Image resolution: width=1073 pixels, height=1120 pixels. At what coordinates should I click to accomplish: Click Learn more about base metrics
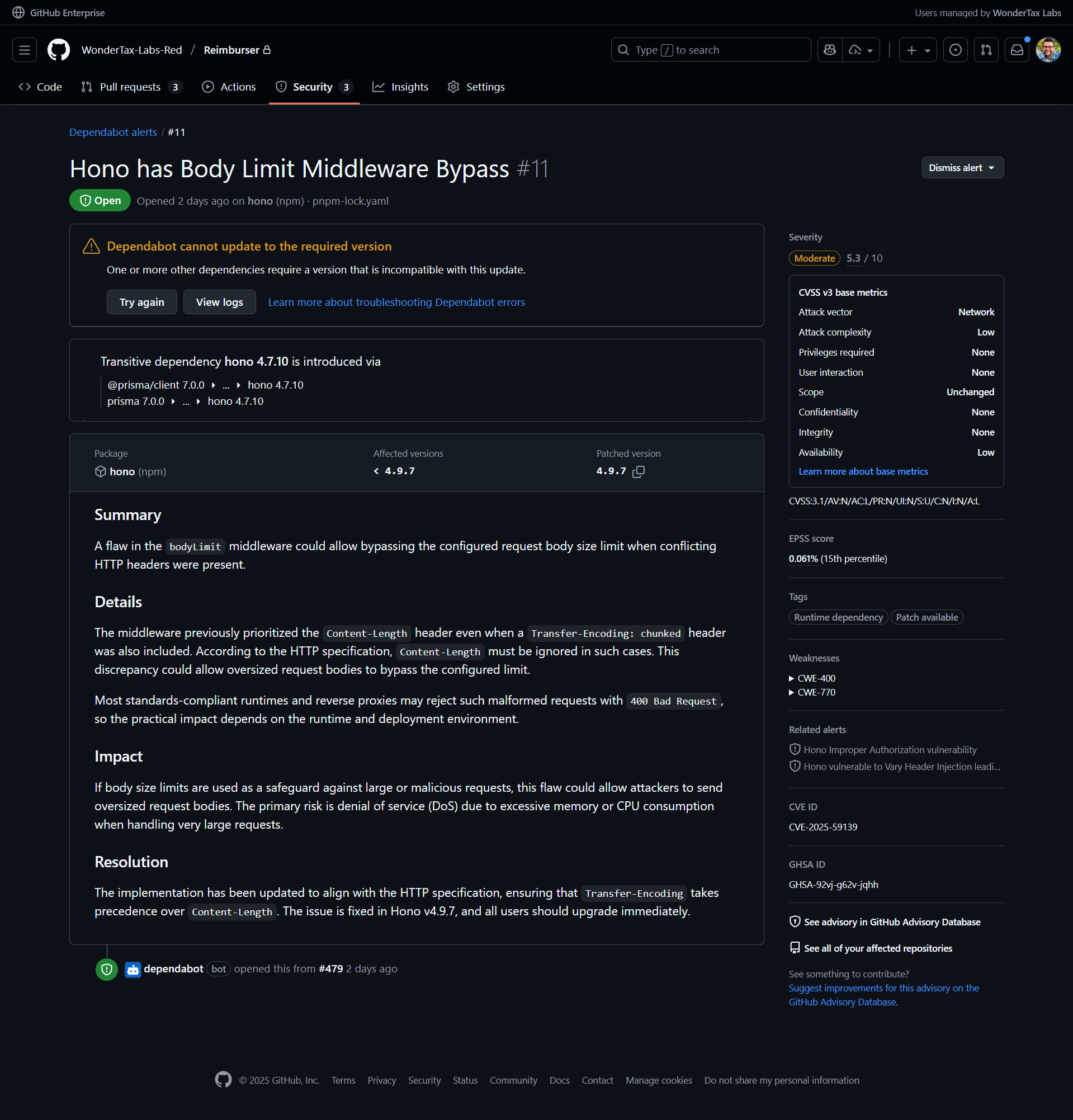pyautogui.click(x=863, y=471)
